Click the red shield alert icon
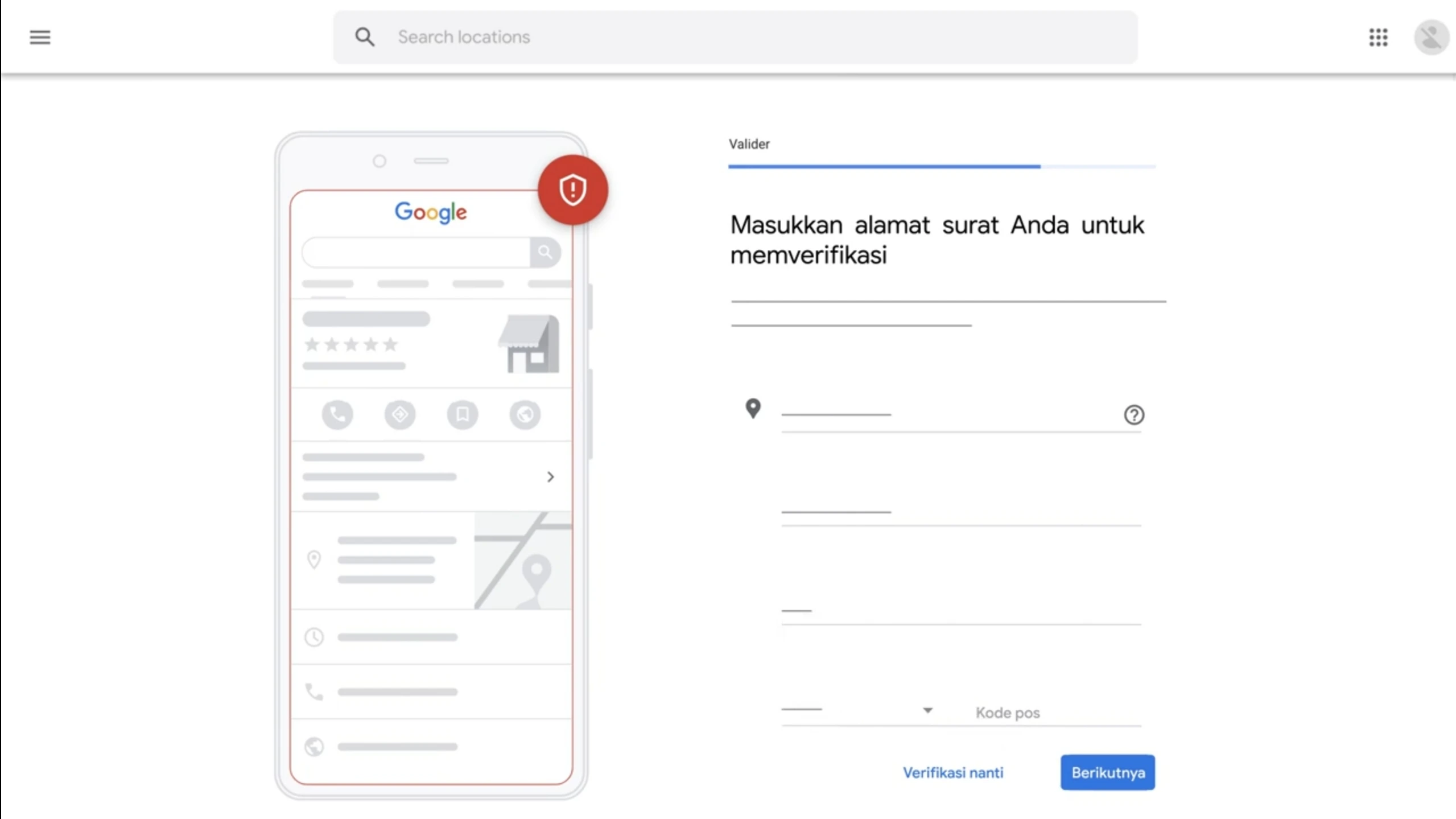Screen dimensions: 1456x819 click(572, 190)
